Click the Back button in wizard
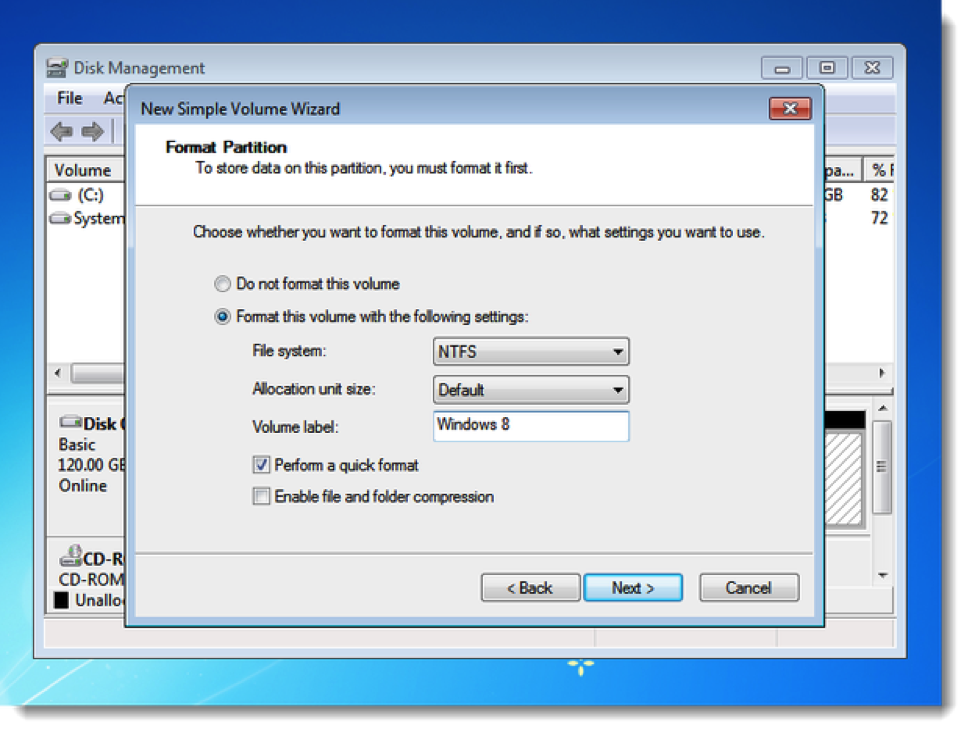969x733 pixels. [530, 588]
